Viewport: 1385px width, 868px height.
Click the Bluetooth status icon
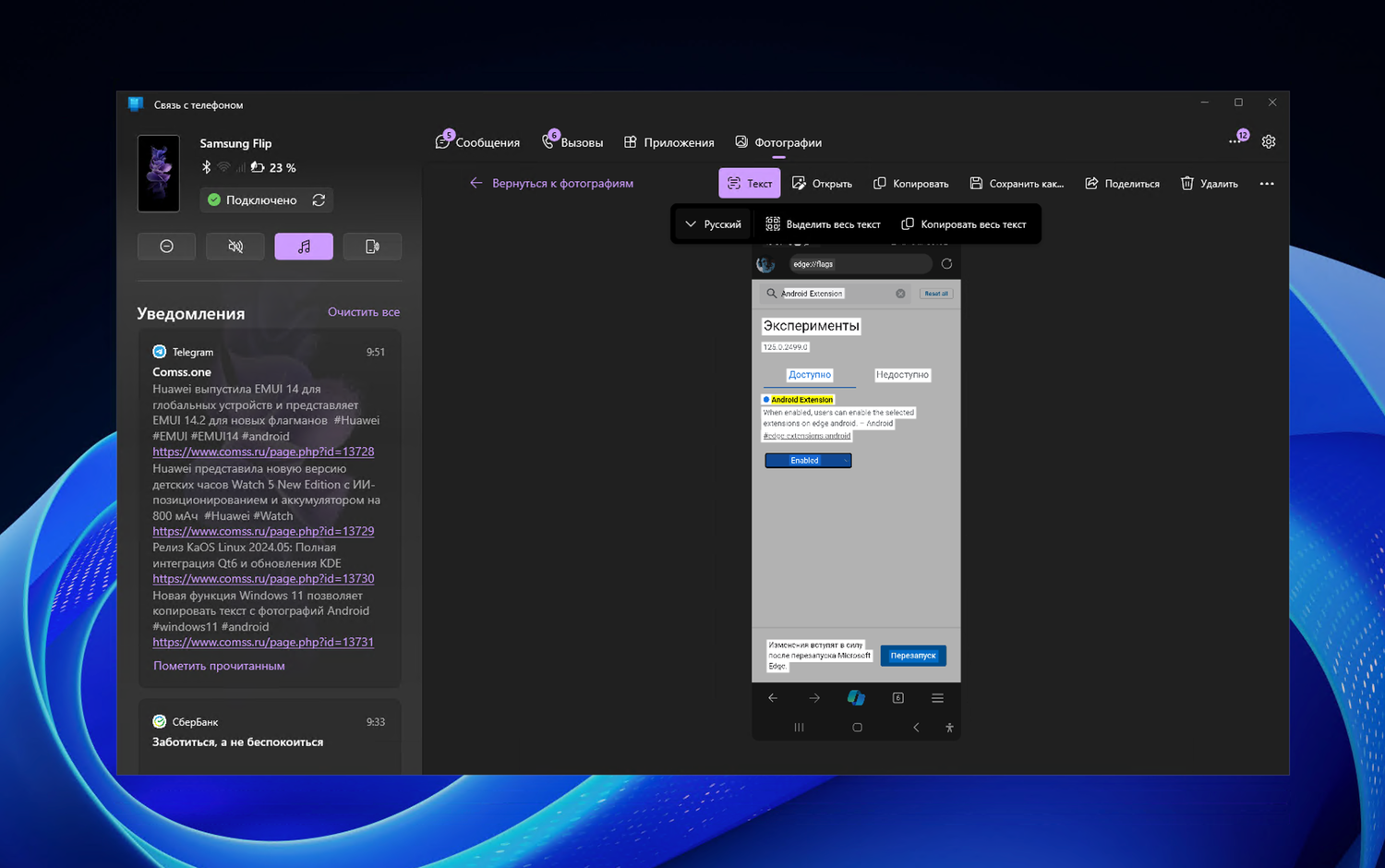pyautogui.click(x=206, y=167)
